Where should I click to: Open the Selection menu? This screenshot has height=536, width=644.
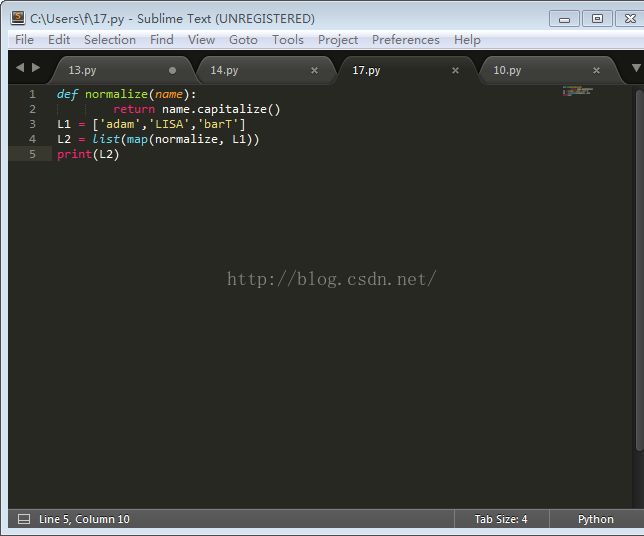click(x=110, y=40)
